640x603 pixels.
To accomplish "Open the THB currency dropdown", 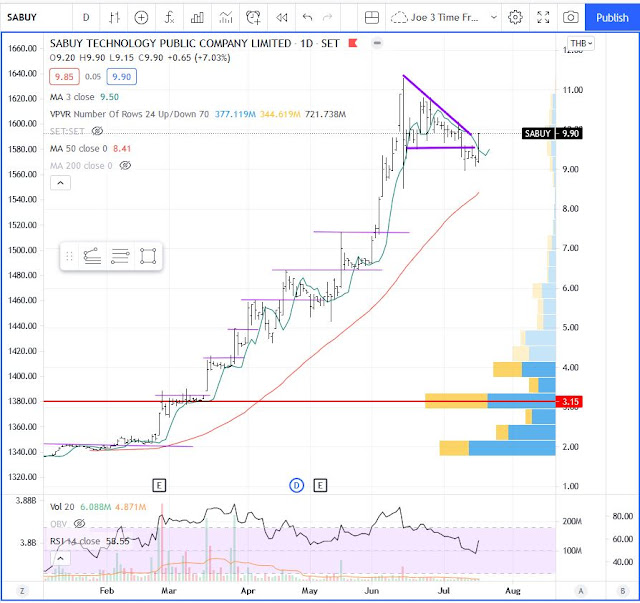I will (x=581, y=43).
